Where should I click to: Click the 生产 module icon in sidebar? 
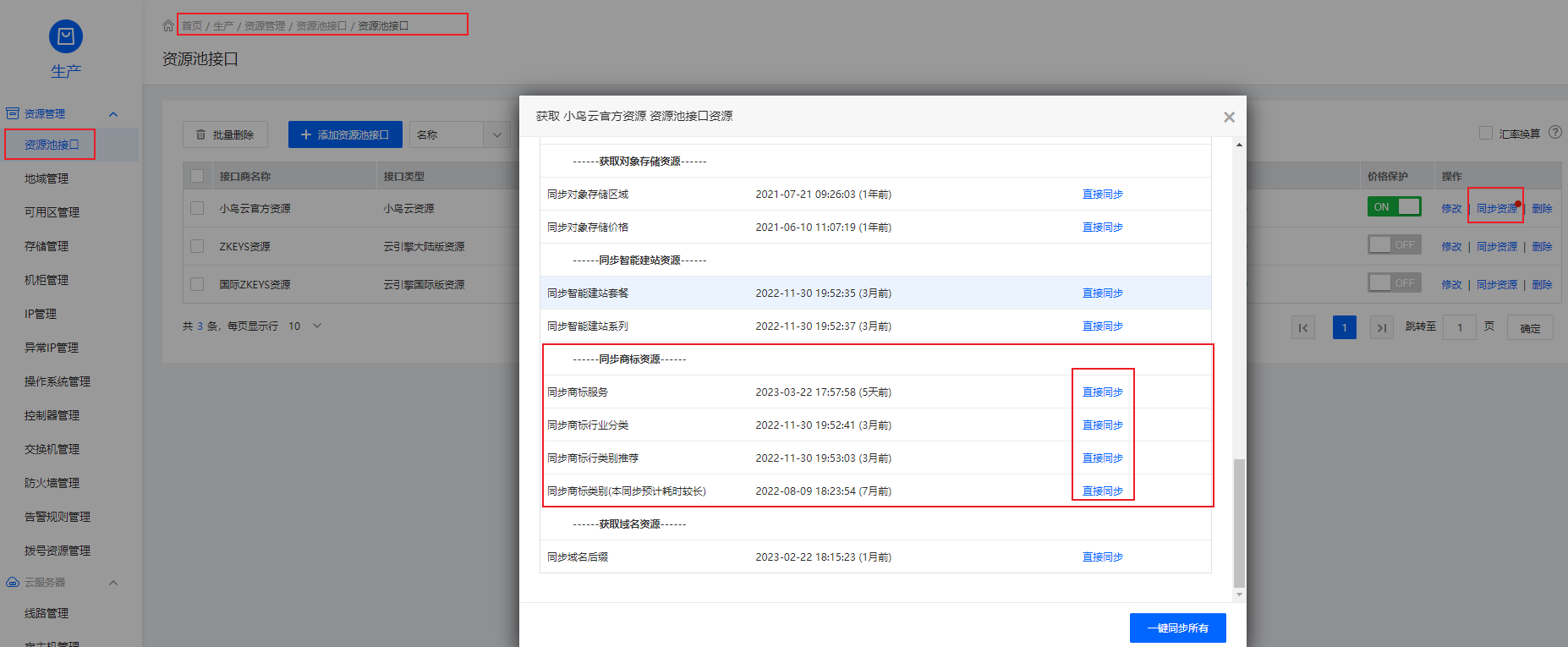click(66, 36)
